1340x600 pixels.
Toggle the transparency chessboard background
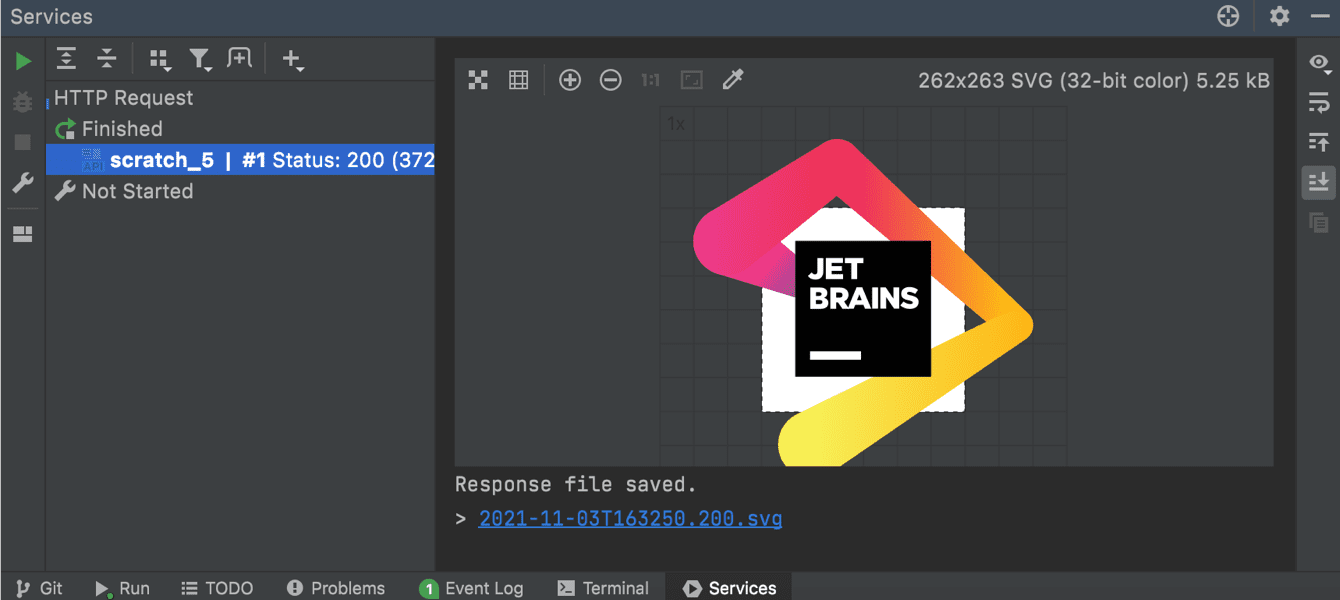point(478,80)
